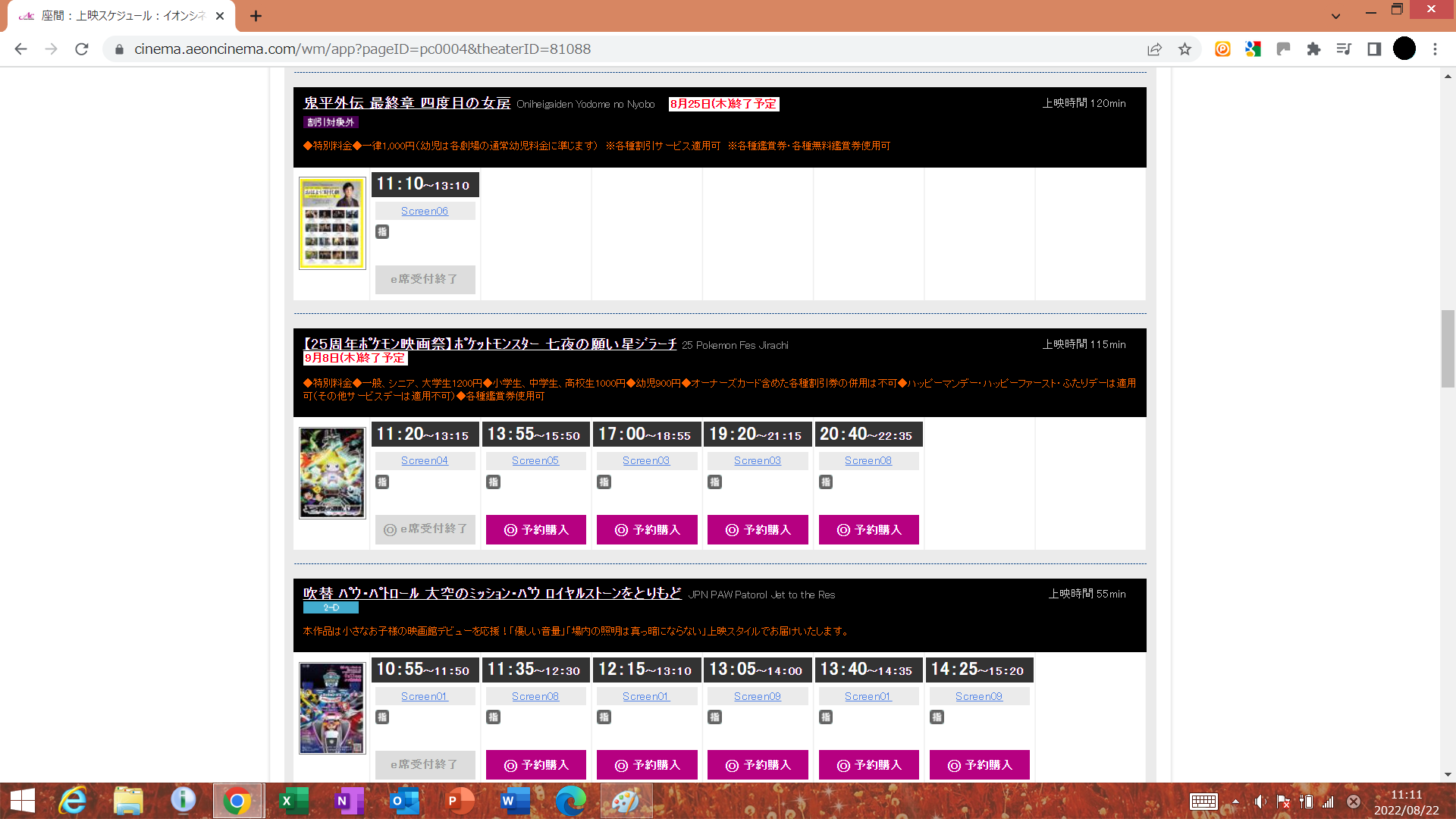Viewport: 1456px width, 819px height.
Task: Reserve the 13:55 Pokemon showing
Action: tap(536, 530)
